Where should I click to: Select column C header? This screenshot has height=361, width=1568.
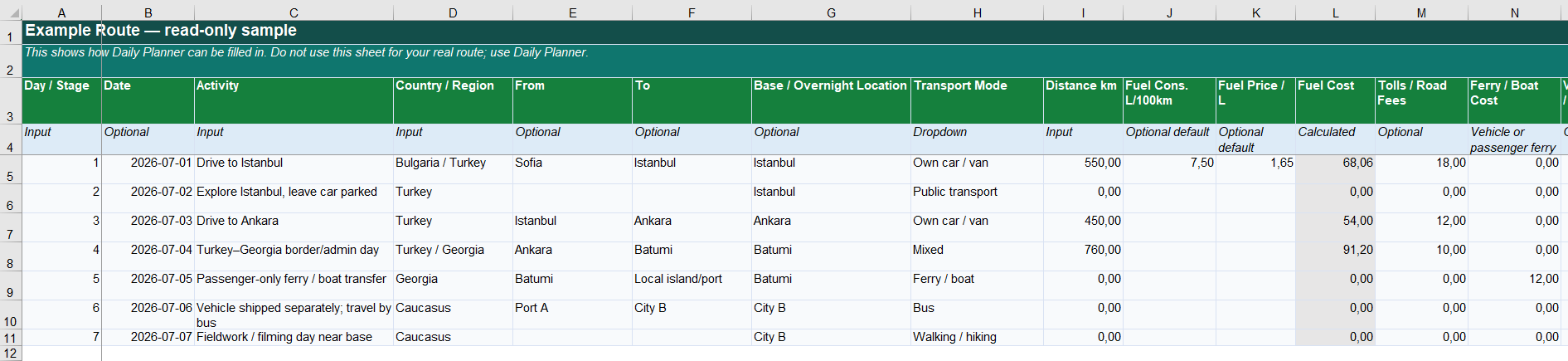tap(294, 12)
